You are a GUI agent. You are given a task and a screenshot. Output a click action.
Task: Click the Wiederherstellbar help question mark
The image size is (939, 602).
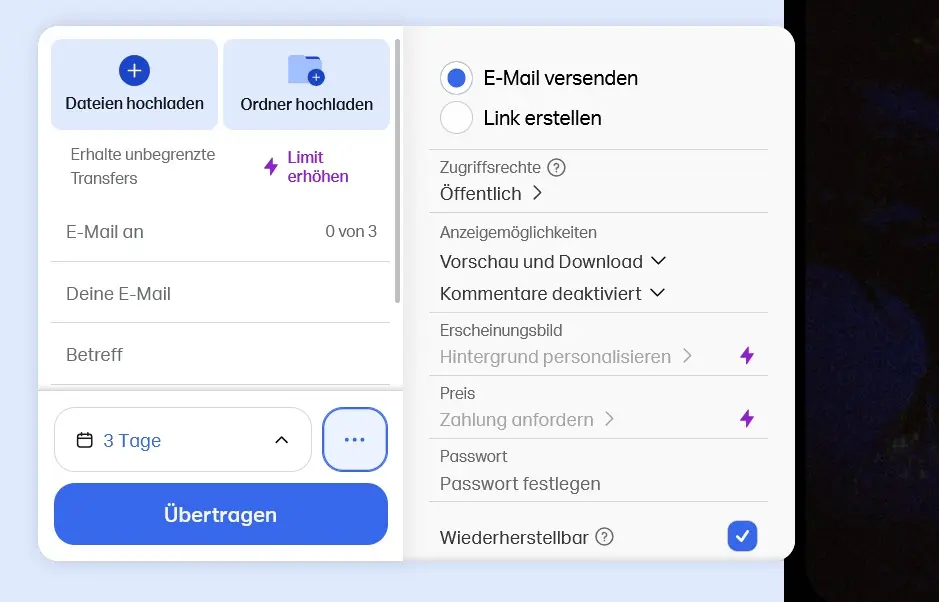point(604,537)
